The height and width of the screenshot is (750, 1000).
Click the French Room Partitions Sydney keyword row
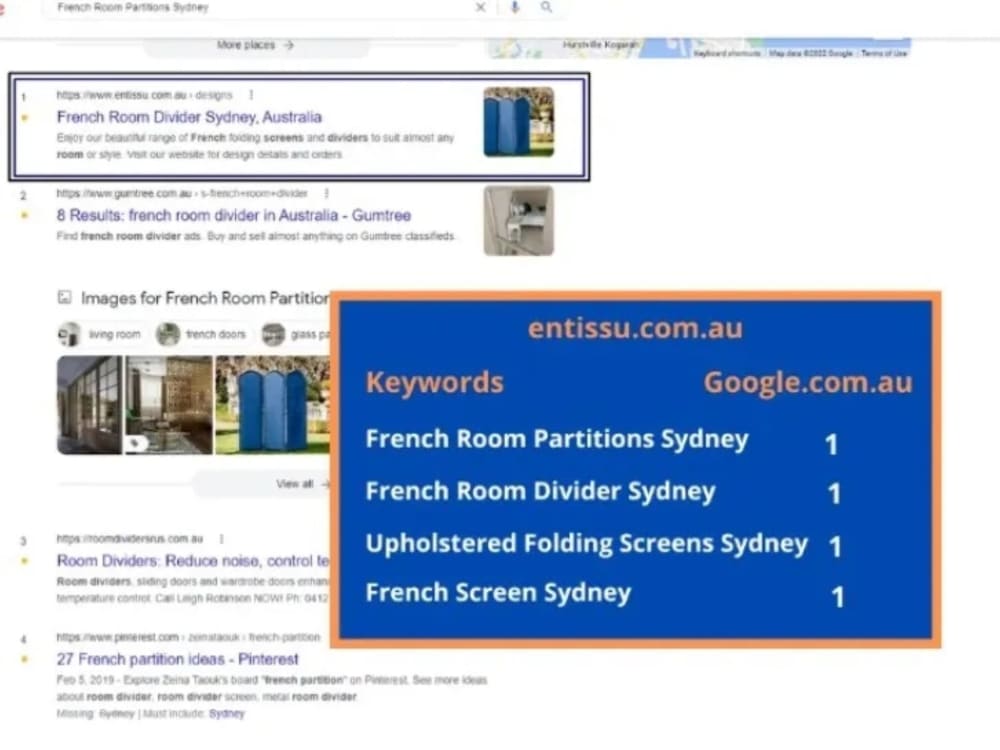pos(603,440)
